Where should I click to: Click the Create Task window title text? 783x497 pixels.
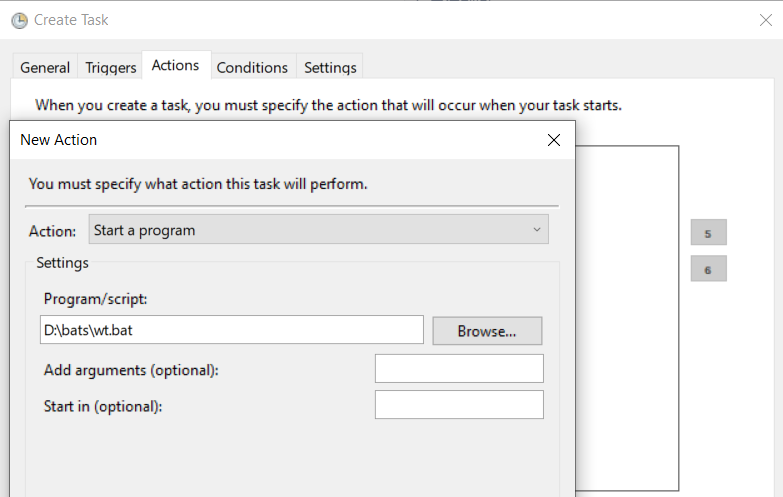pyautogui.click(x=71, y=20)
